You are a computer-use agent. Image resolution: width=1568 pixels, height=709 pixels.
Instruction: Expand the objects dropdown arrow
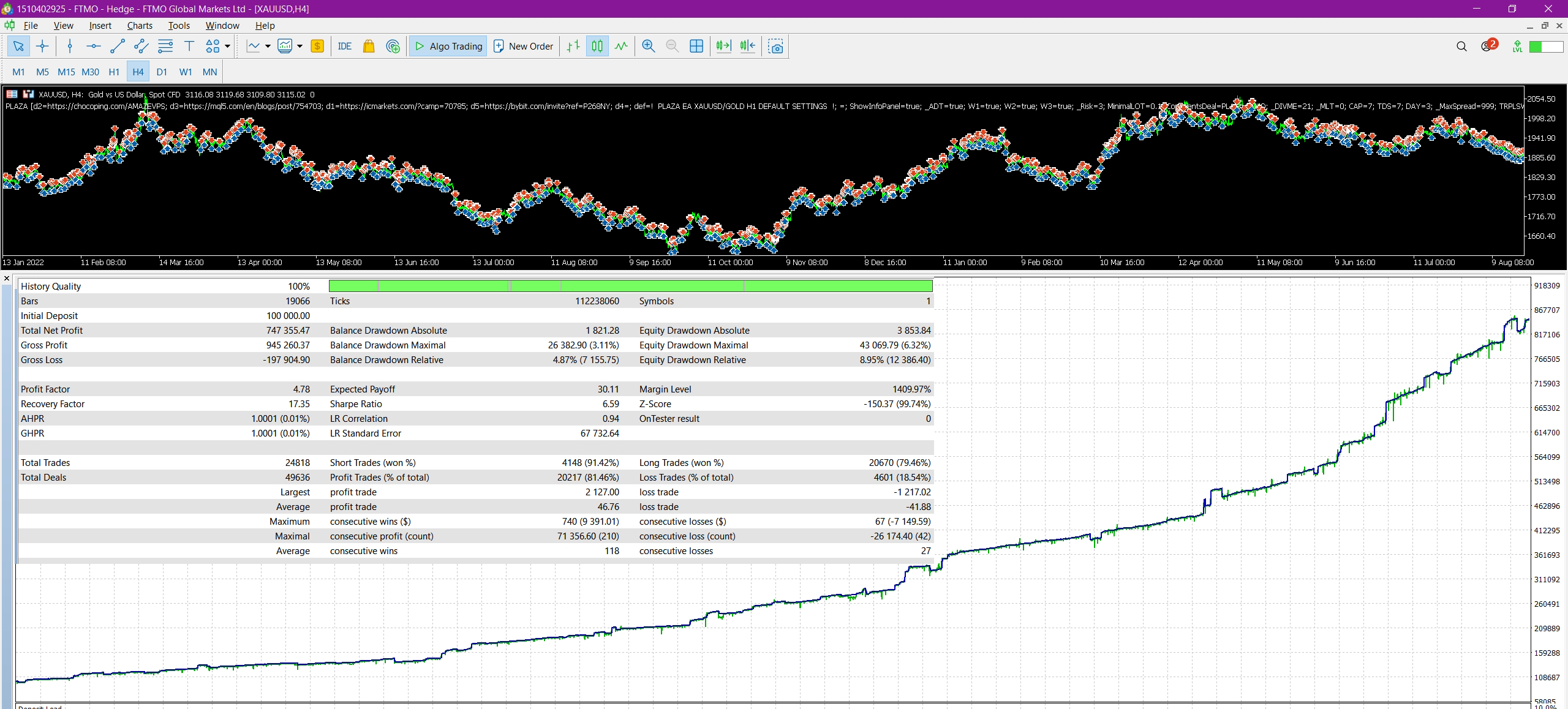[x=228, y=46]
